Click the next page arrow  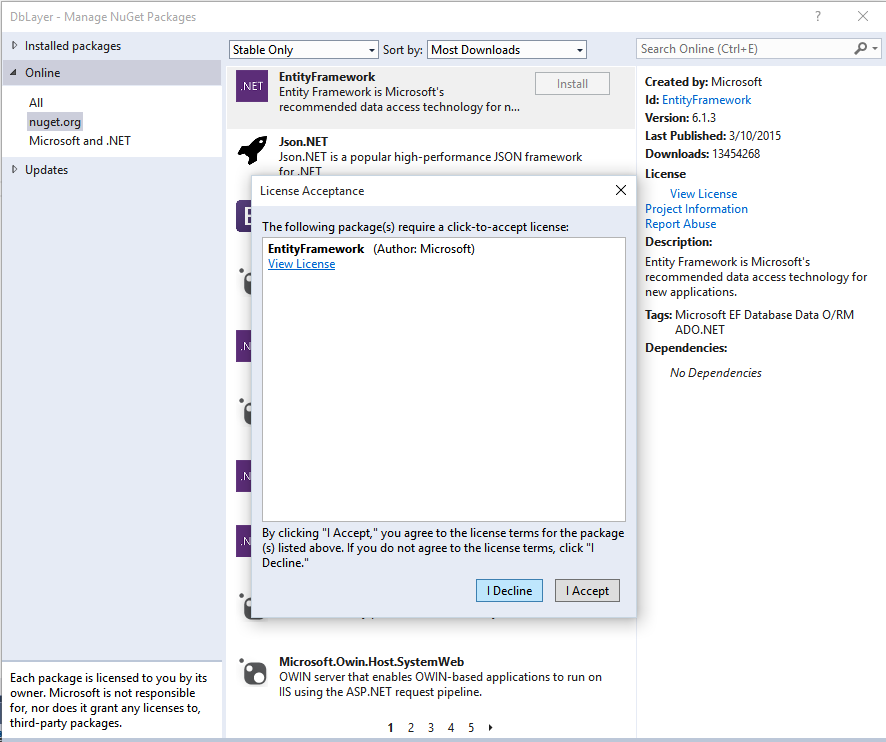tap(490, 728)
